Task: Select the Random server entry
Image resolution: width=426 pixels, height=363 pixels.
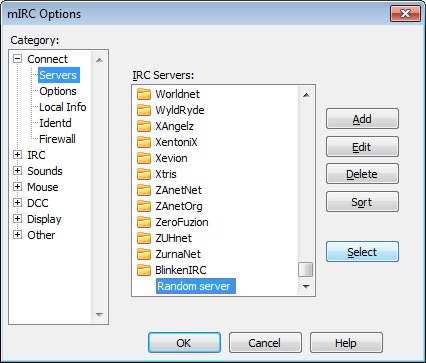Action: click(196, 286)
